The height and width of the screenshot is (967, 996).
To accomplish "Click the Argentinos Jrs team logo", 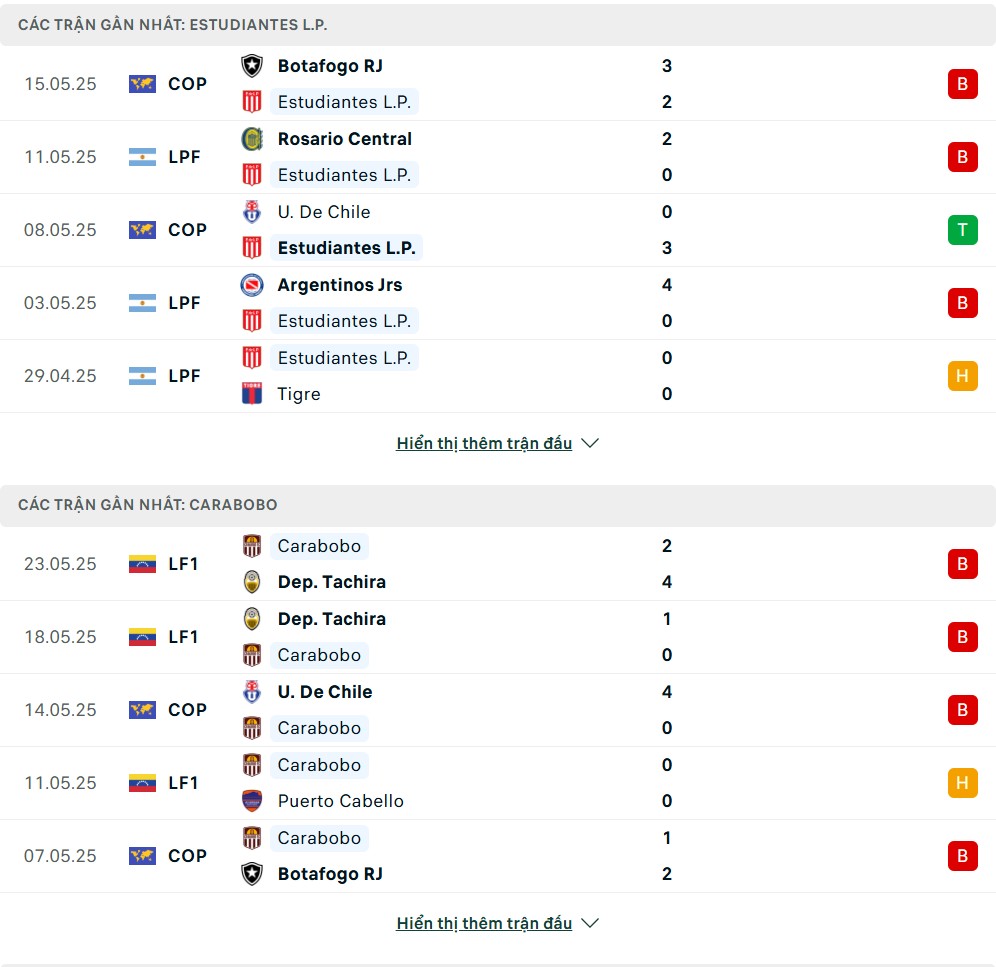I will 252,285.
